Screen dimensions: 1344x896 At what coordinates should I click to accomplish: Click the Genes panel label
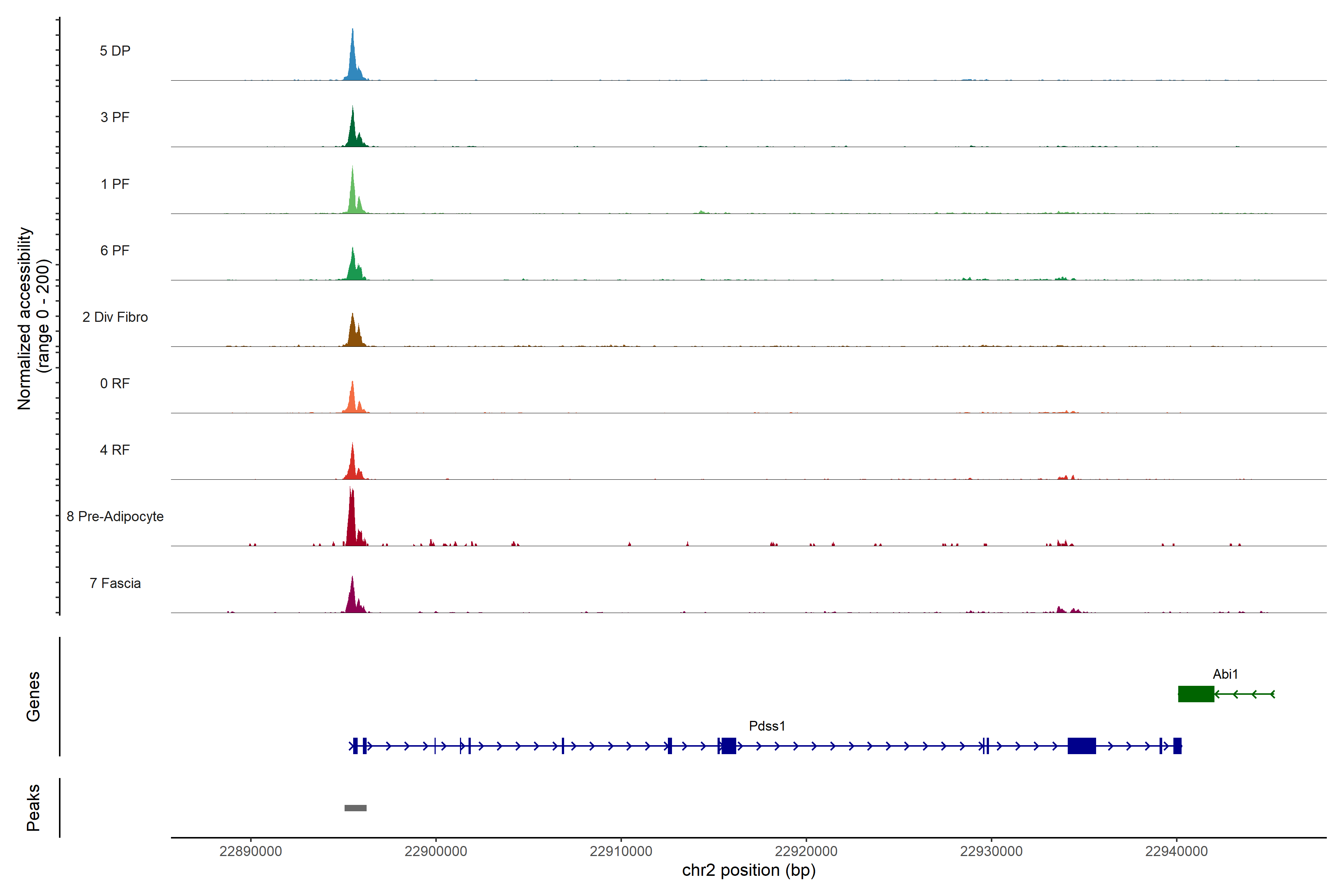tap(33, 697)
